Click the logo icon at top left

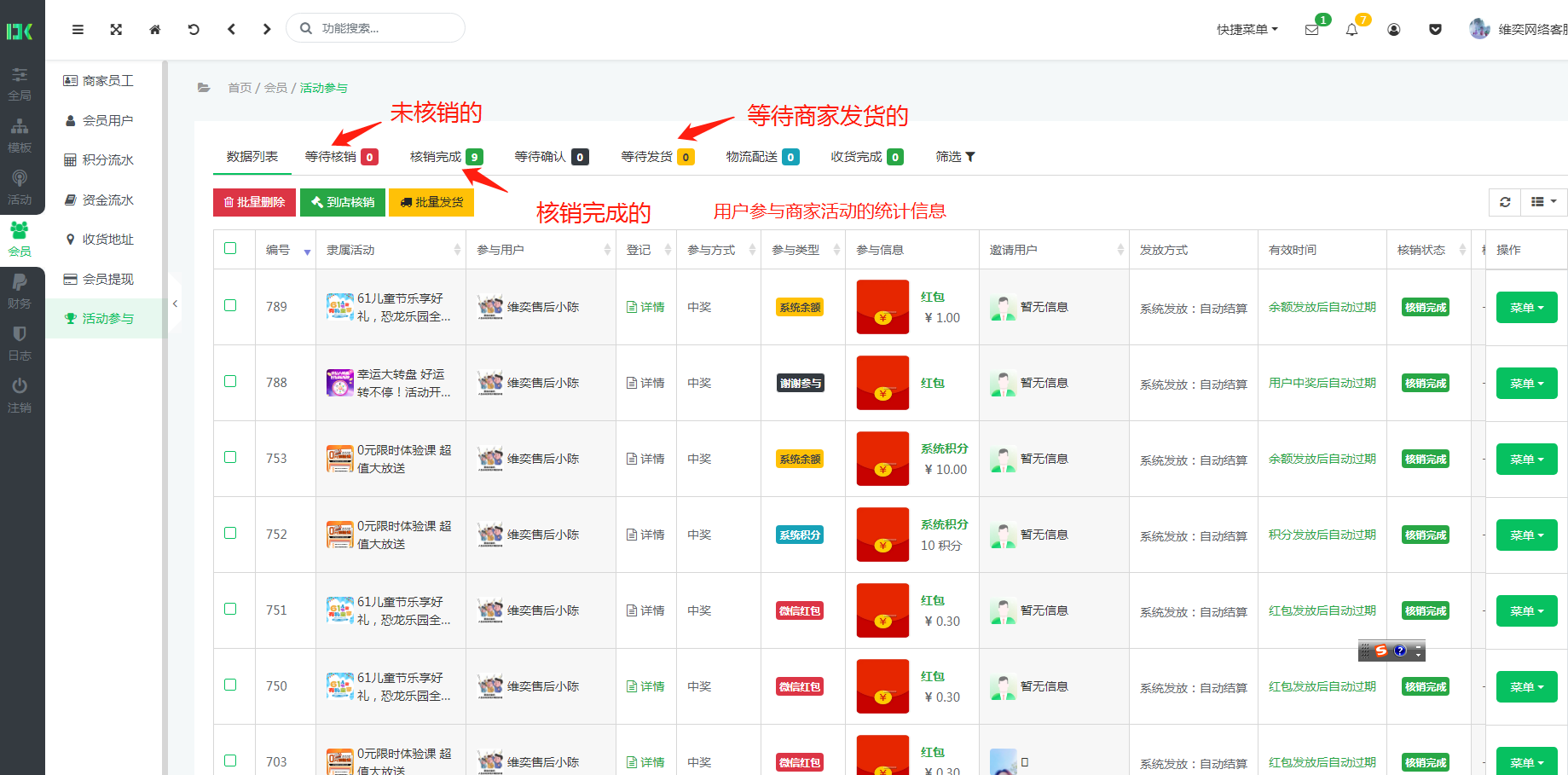20,32
